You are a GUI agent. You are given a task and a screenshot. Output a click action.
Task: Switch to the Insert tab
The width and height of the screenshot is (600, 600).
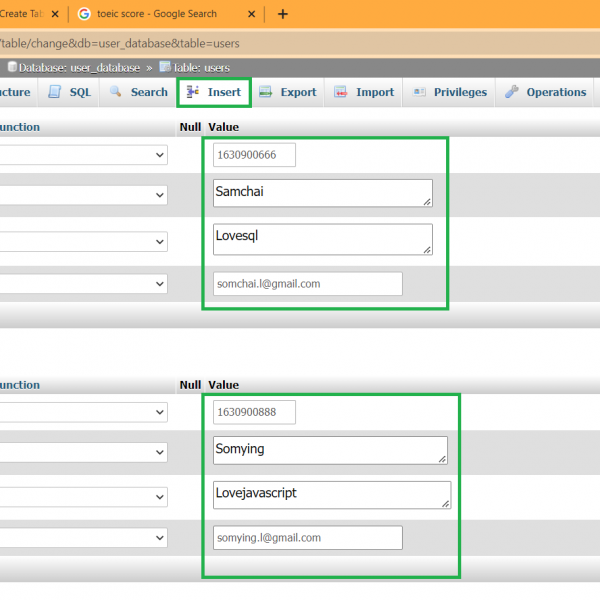tap(214, 92)
